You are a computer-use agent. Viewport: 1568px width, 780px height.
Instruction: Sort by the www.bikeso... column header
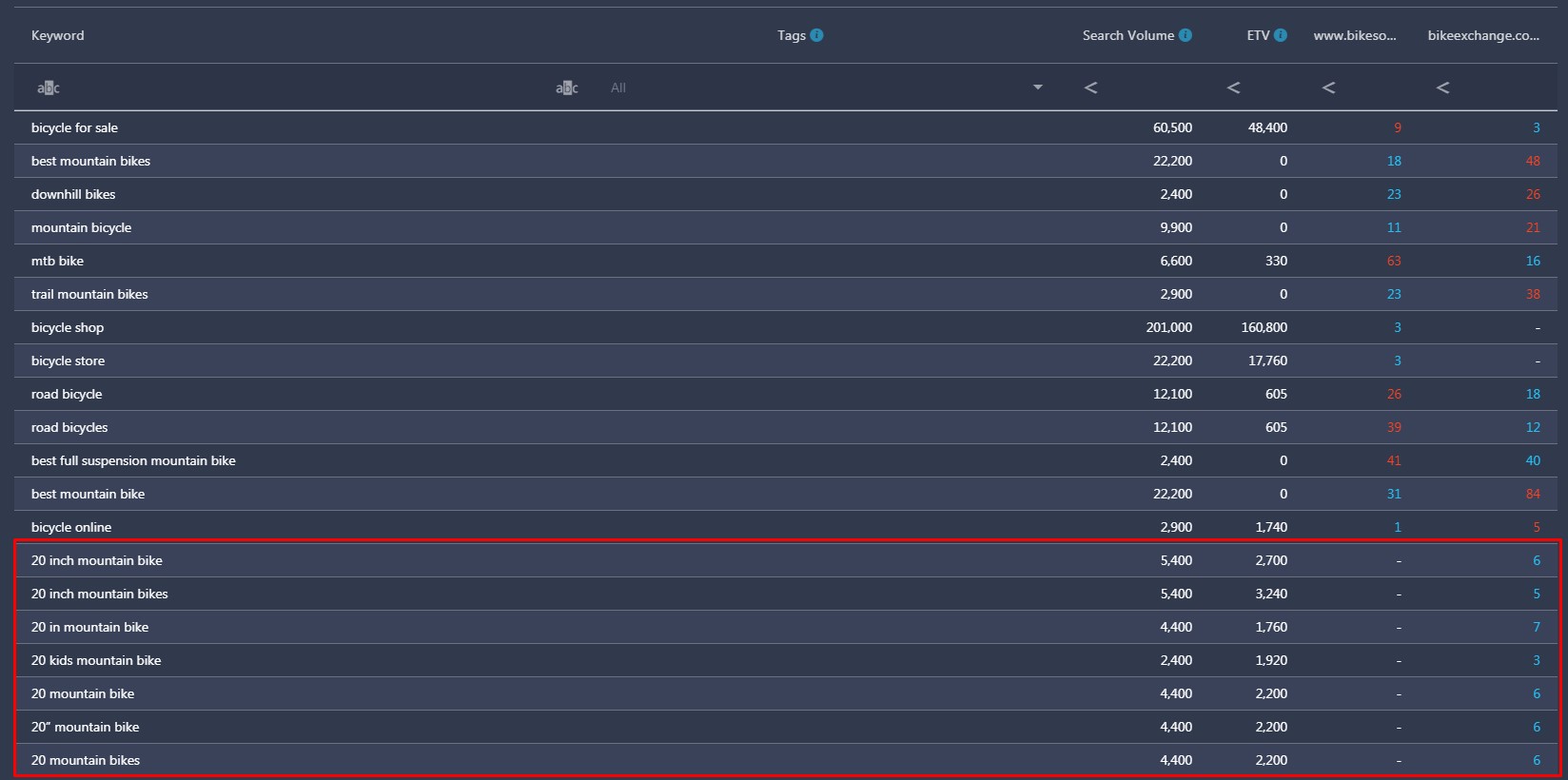pos(1354,35)
